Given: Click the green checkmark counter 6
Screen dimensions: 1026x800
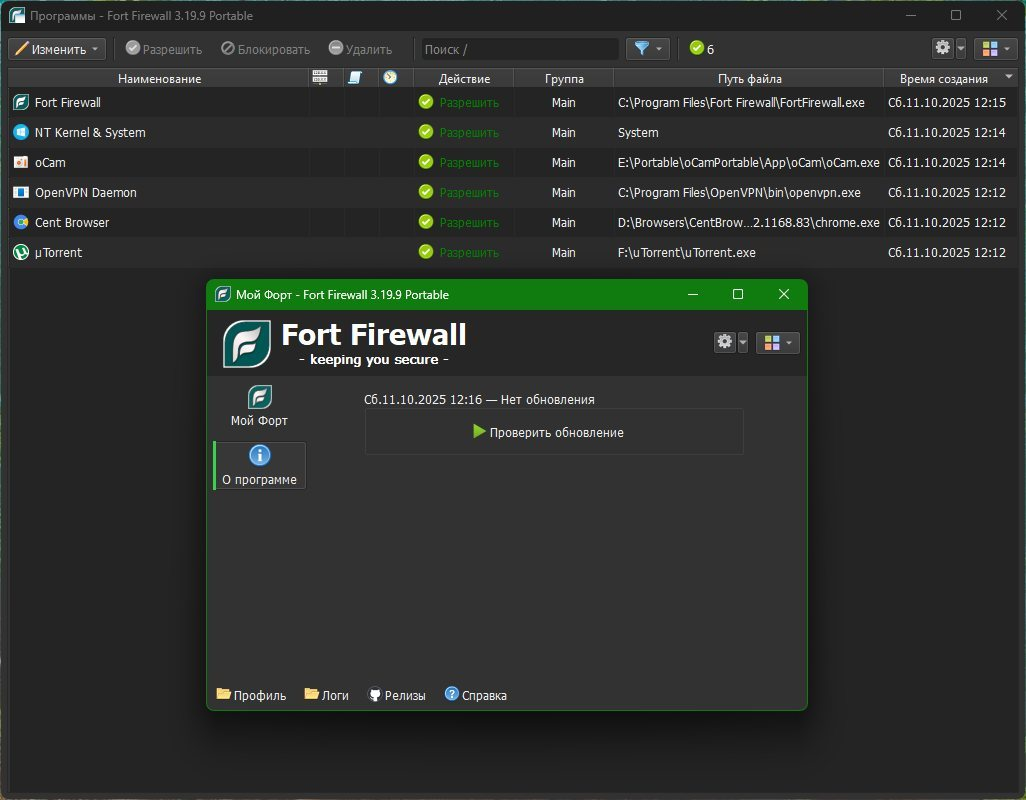Looking at the screenshot, I should coord(701,49).
